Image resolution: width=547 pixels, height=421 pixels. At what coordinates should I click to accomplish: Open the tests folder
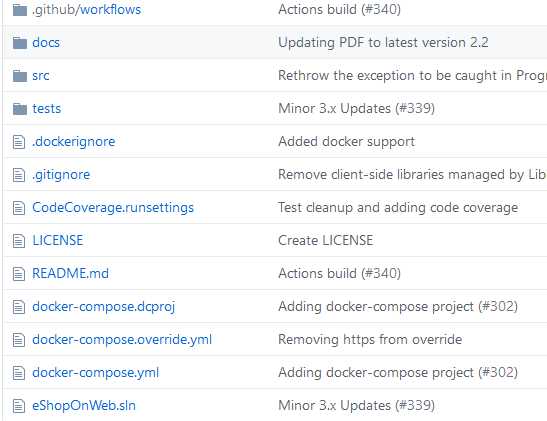46,108
